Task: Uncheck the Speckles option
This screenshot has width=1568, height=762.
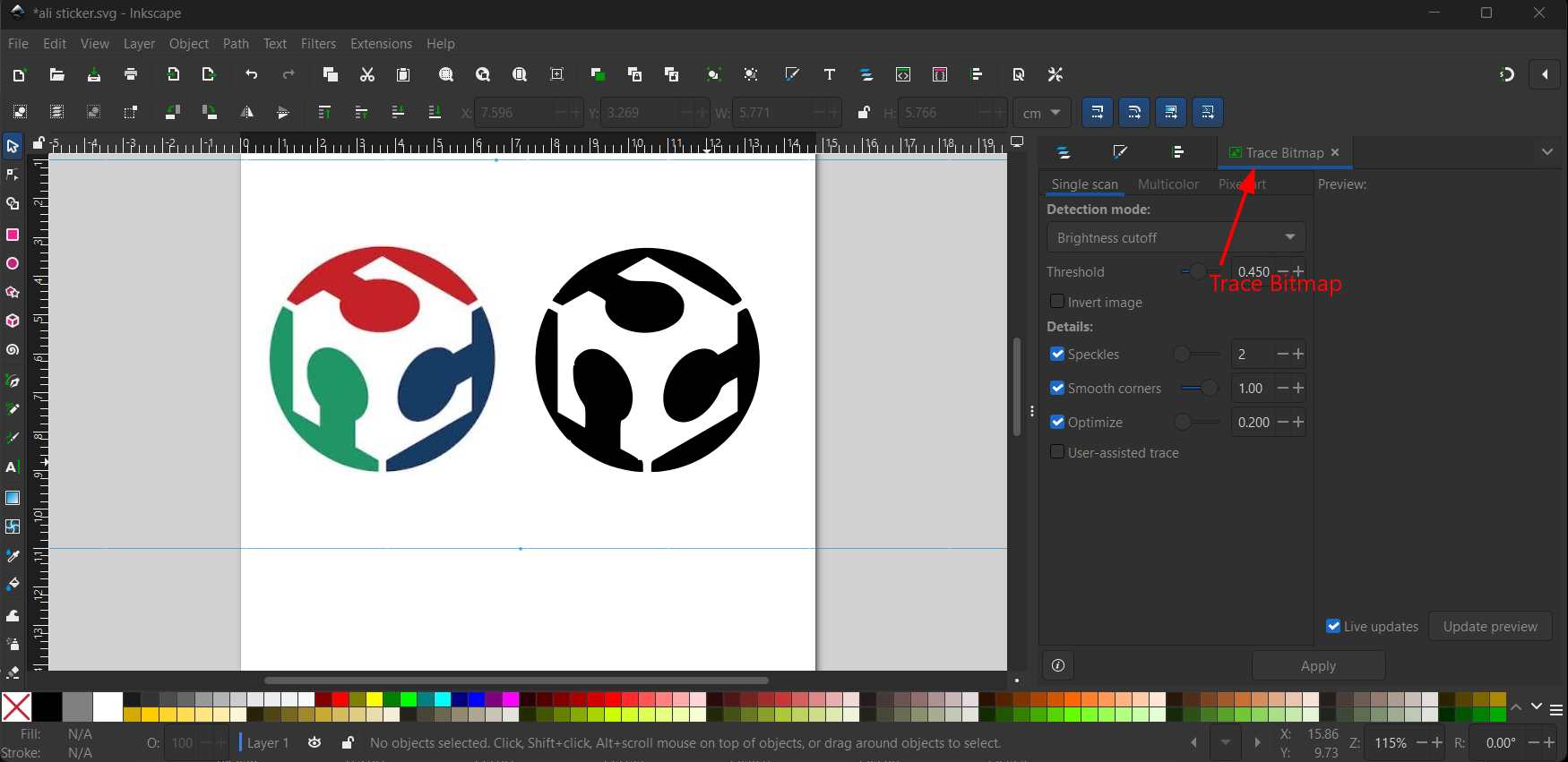Action: point(1057,354)
